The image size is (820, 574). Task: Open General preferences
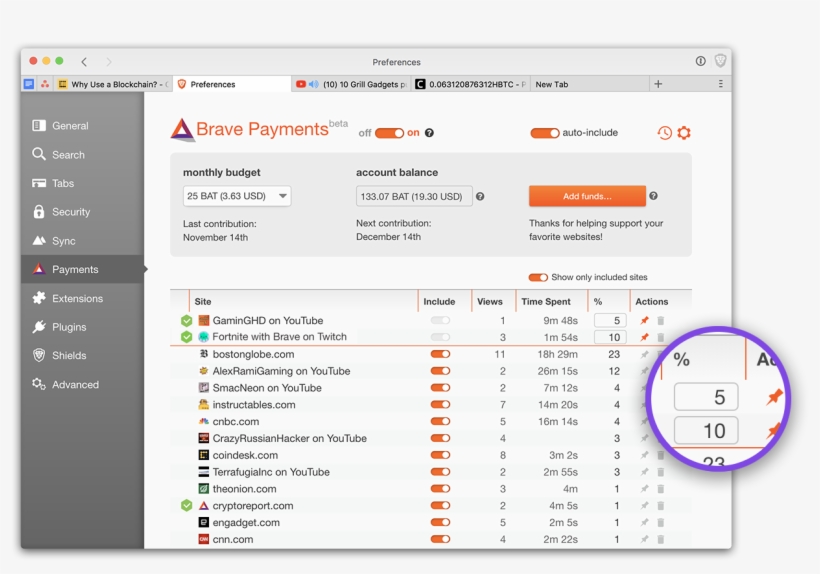tap(82, 126)
